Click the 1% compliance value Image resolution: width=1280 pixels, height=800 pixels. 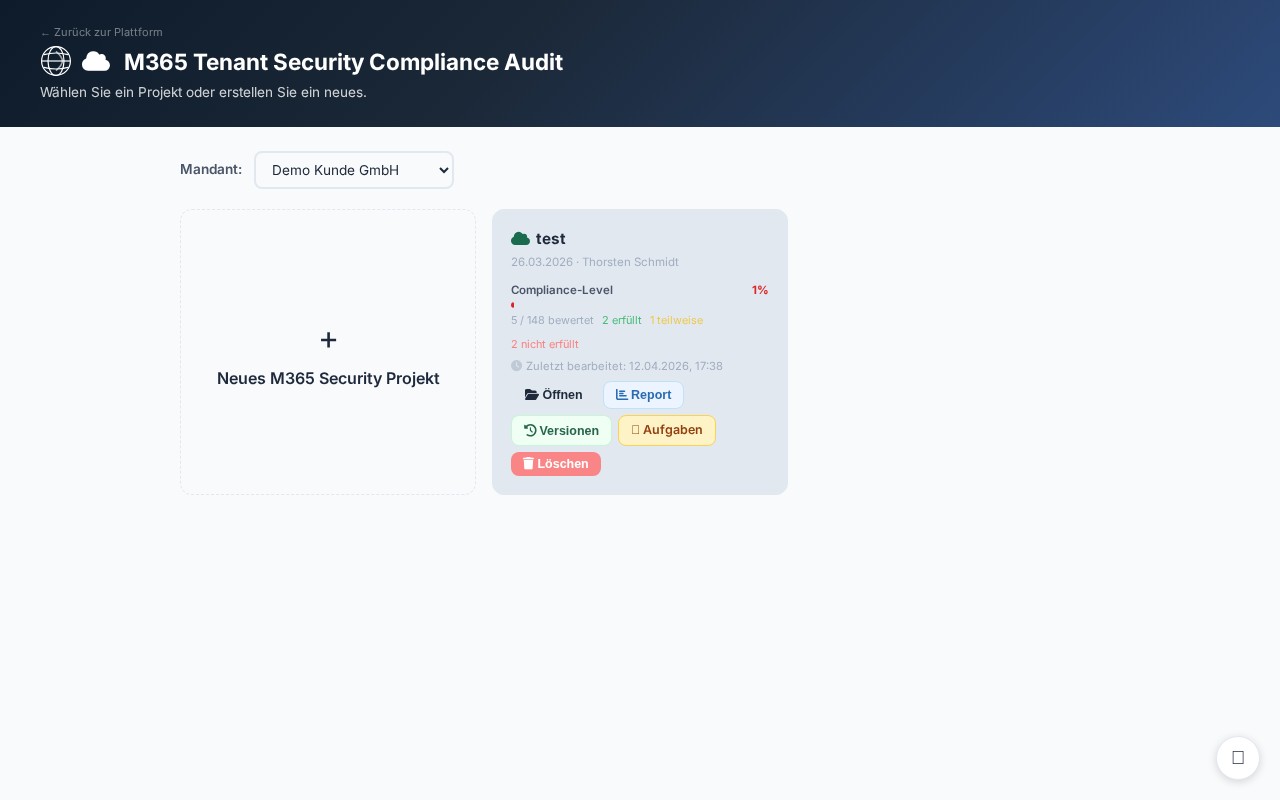[760, 290]
